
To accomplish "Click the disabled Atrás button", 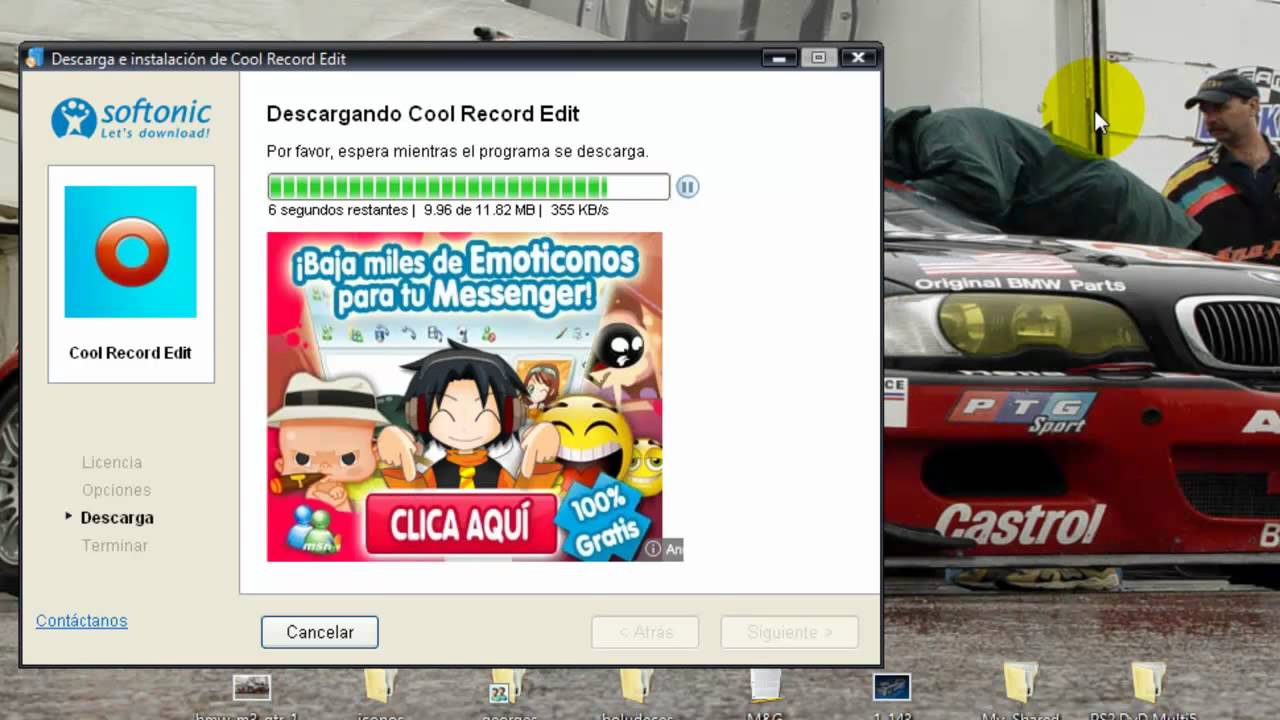I will tap(646, 632).
